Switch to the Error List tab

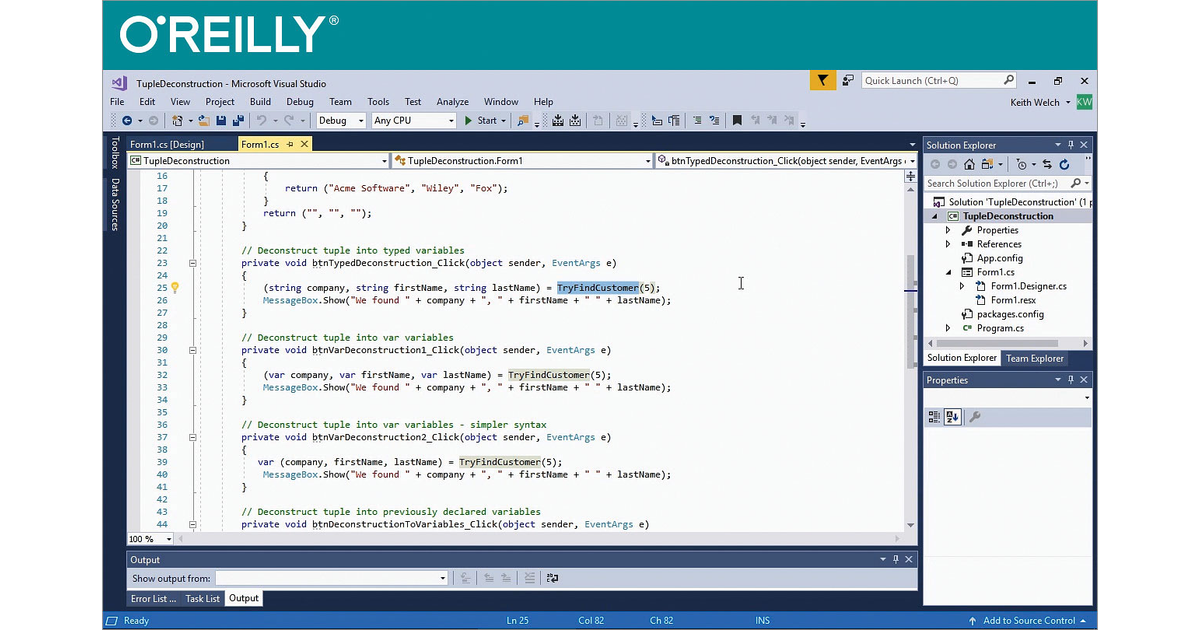click(153, 599)
